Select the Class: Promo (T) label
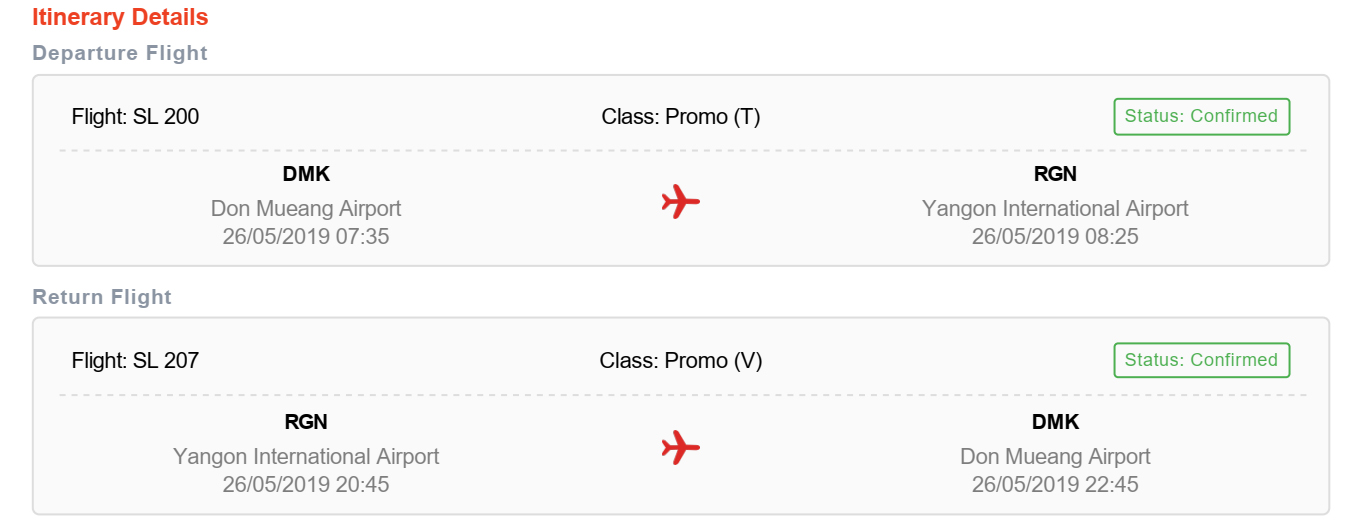The width and height of the screenshot is (1358, 528). tap(681, 117)
